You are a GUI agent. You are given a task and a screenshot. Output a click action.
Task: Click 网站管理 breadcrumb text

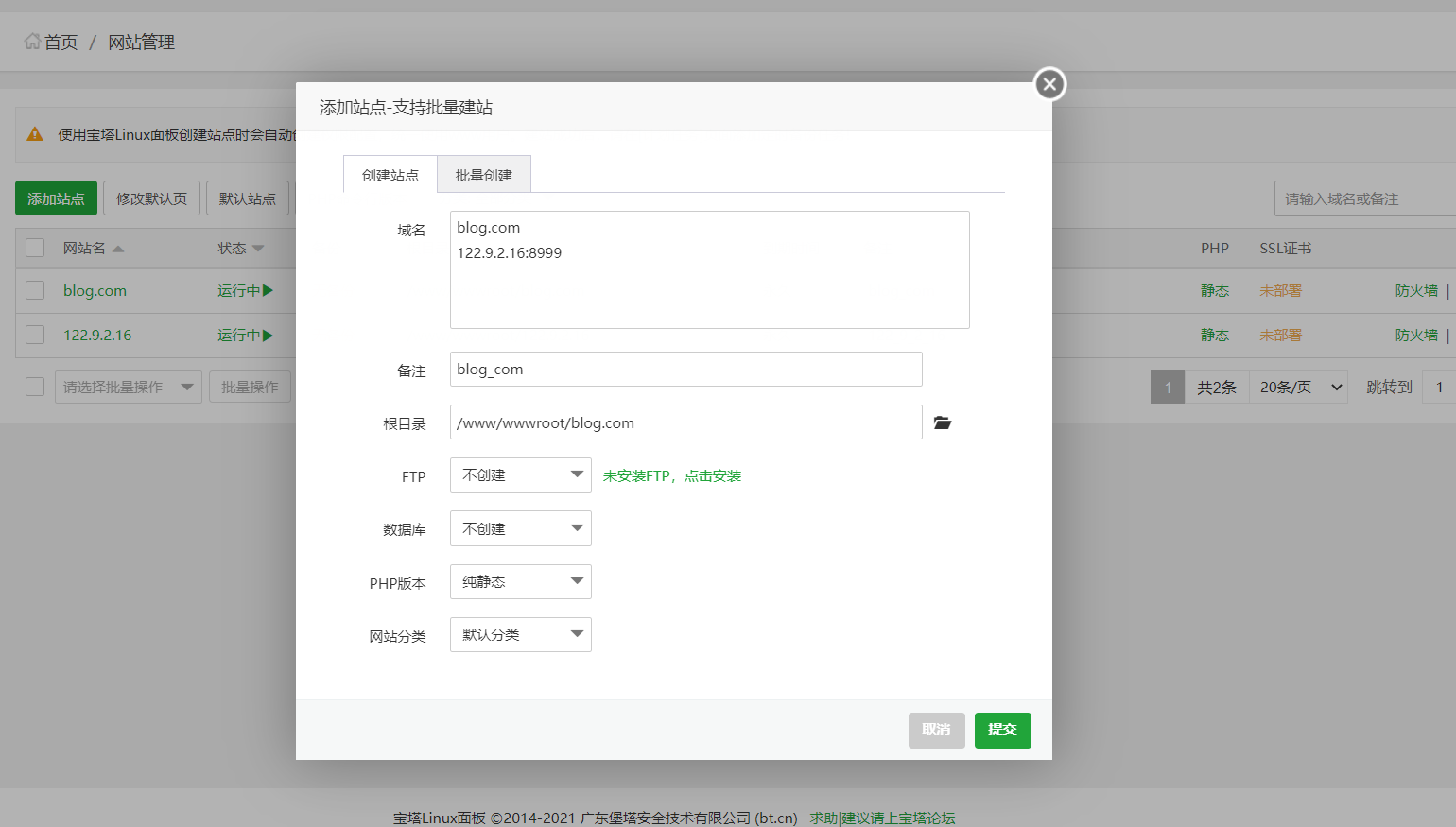point(141,42)
